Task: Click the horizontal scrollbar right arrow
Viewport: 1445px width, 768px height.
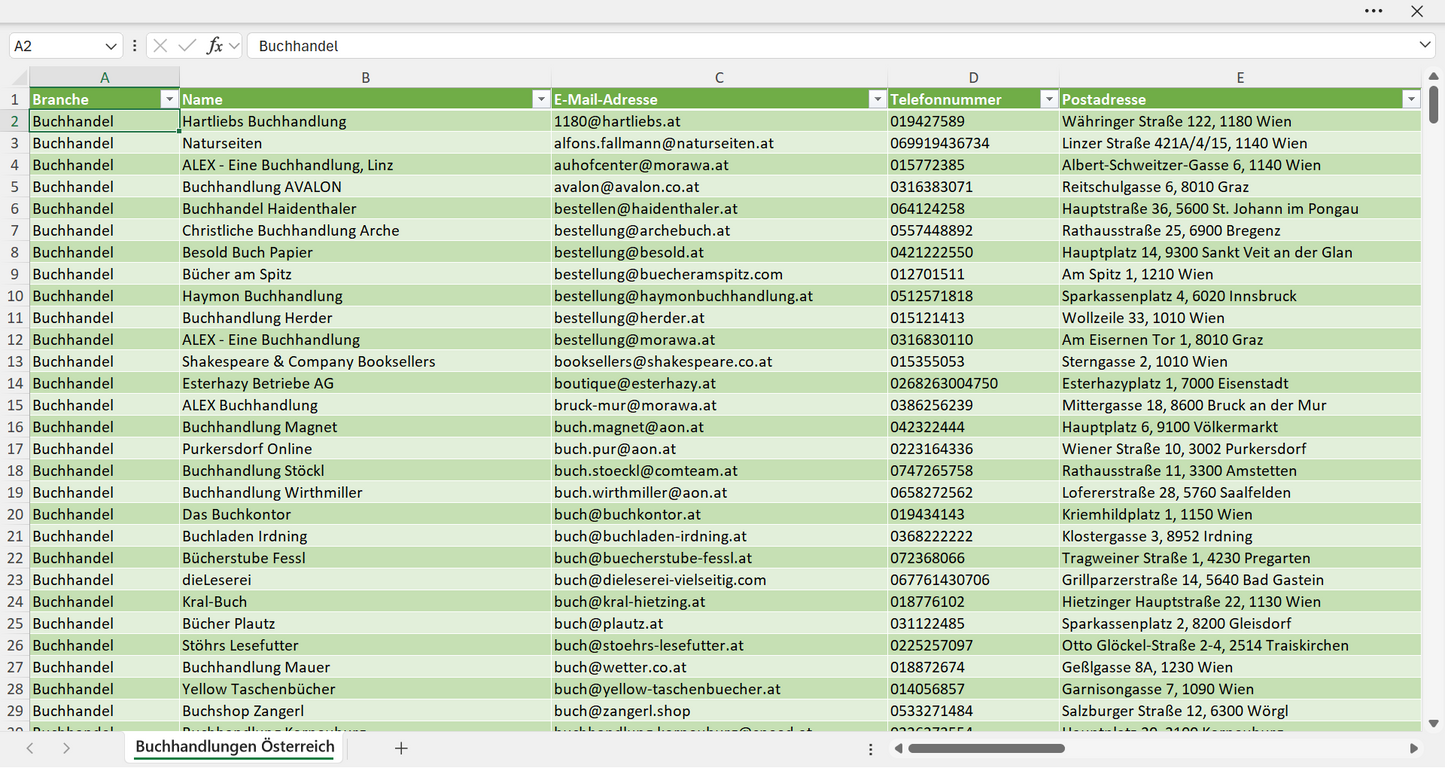Action: point(1414,748)
